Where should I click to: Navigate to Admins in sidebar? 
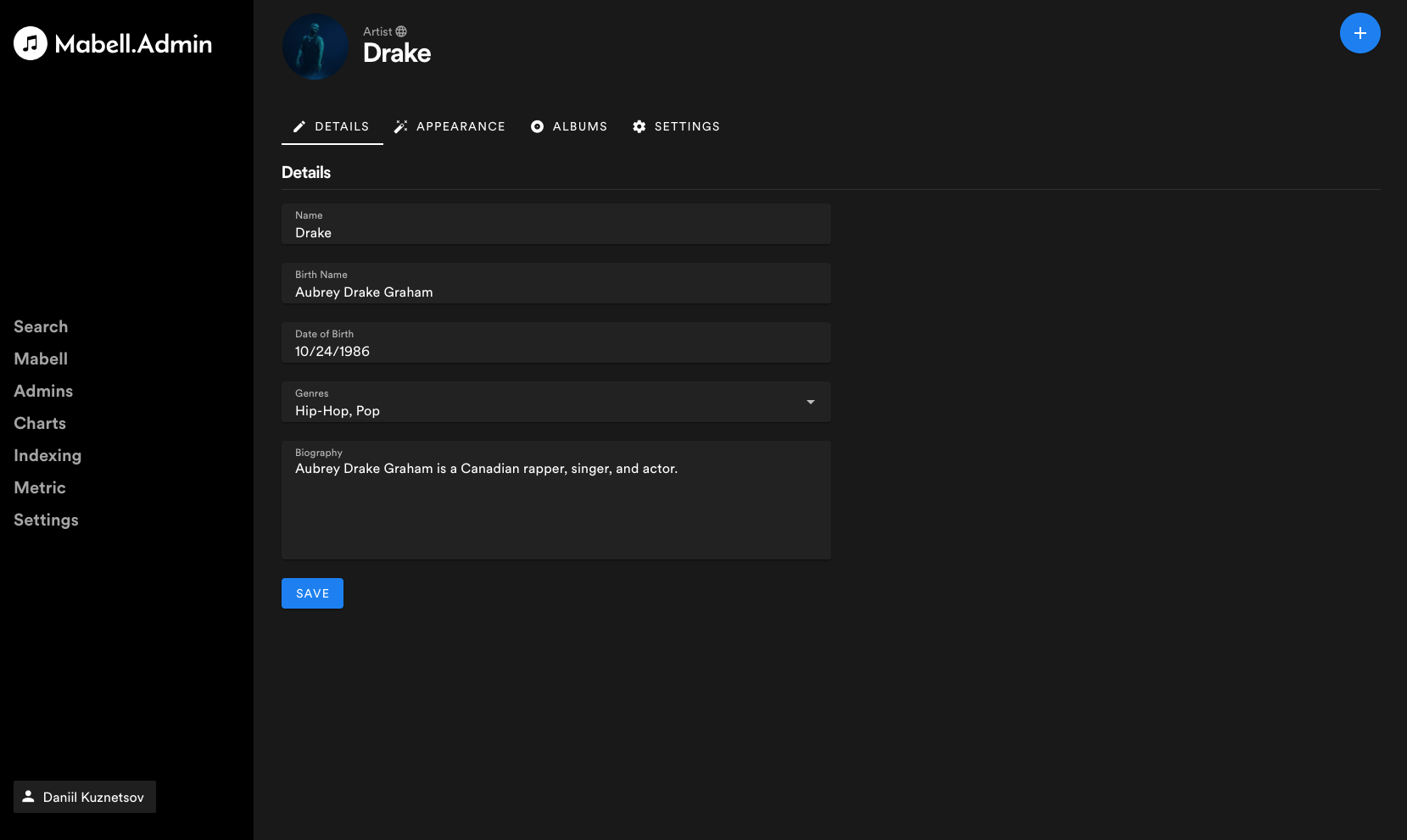coord(43,391)
